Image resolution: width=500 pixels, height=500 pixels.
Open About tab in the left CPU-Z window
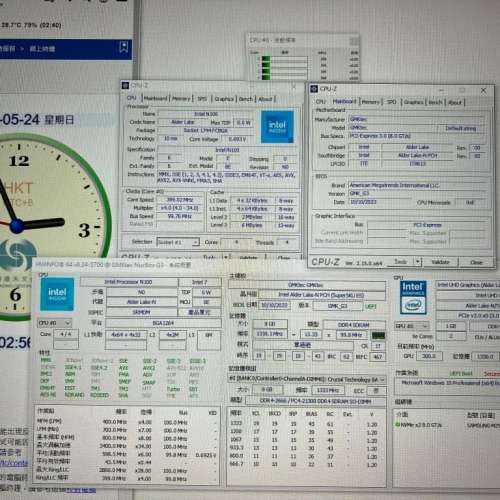click(266, 99)
